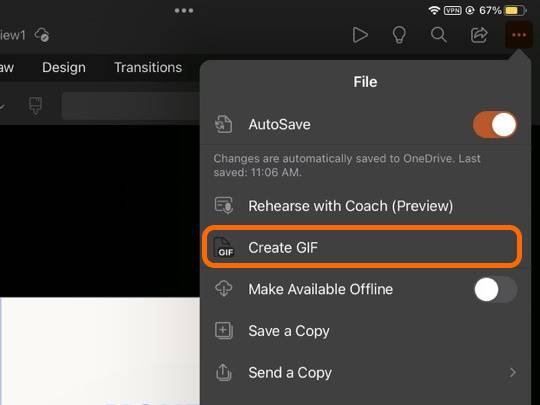The height and width of the screenshot is (405, 540).
Task: Switch to the Transitions tab
Action: [148, 67]
